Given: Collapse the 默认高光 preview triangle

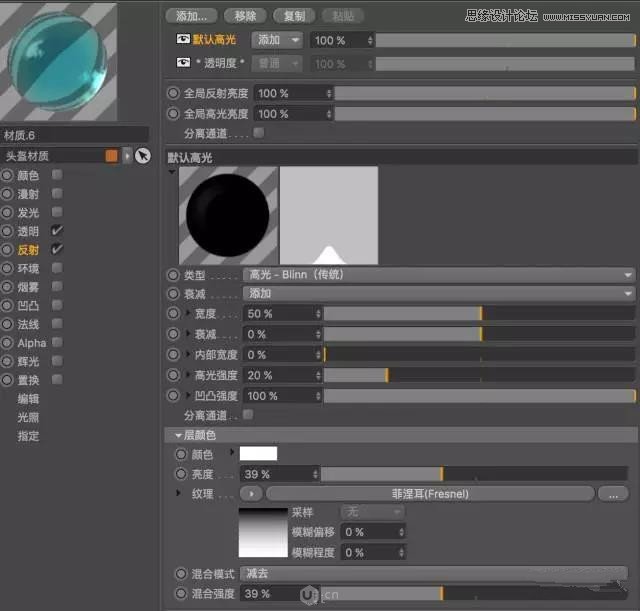Looking at the screenshot, I should tap(172, 172).
